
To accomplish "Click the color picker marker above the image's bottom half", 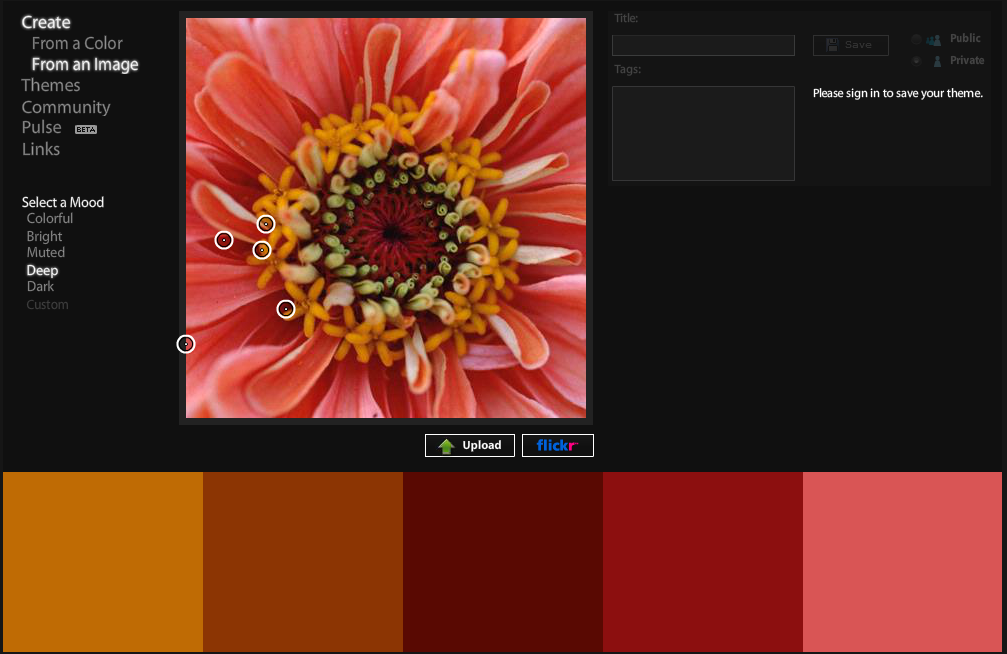I will point(286,309).
